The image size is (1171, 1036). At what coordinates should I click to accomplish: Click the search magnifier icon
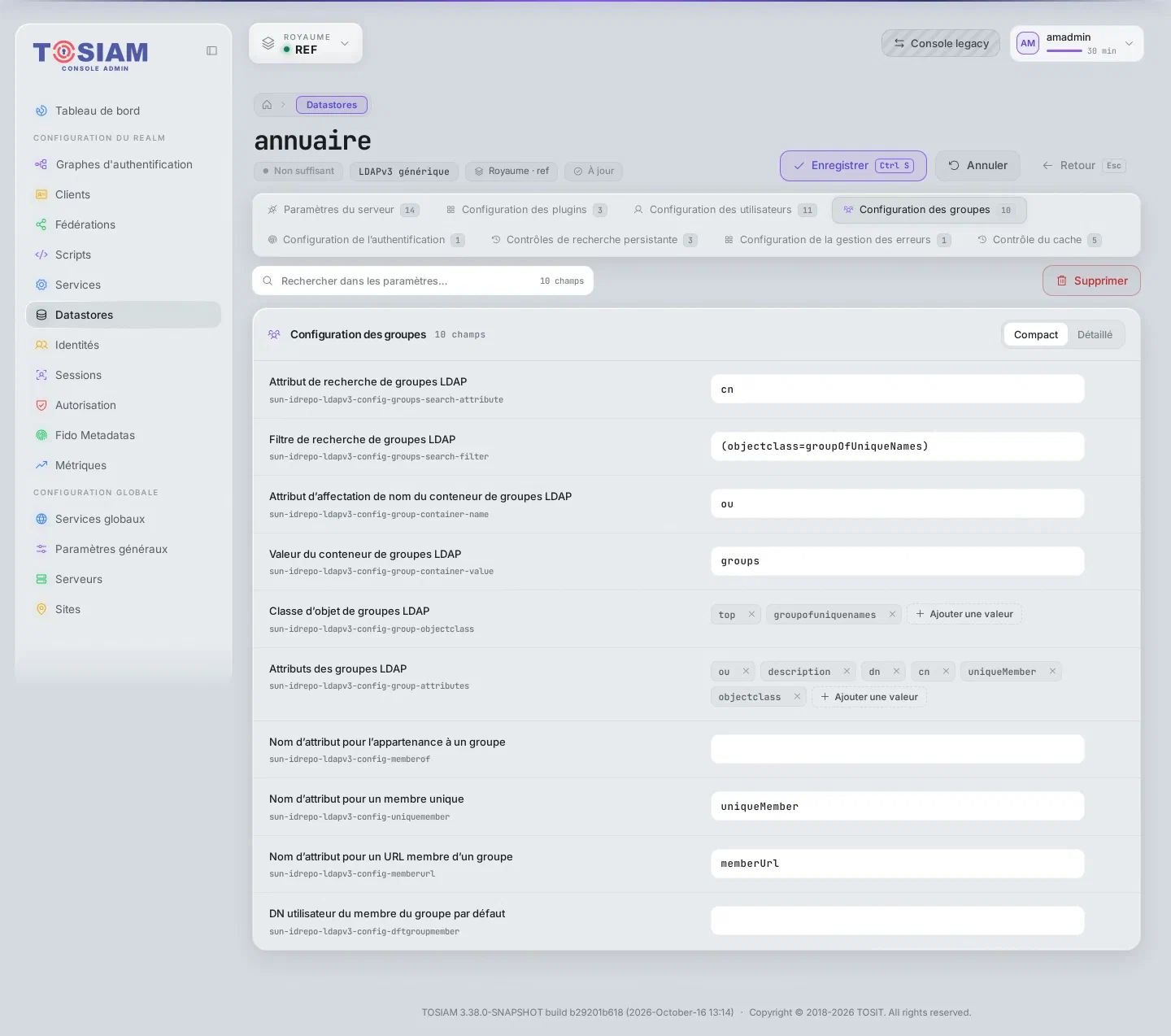(268, 281)
